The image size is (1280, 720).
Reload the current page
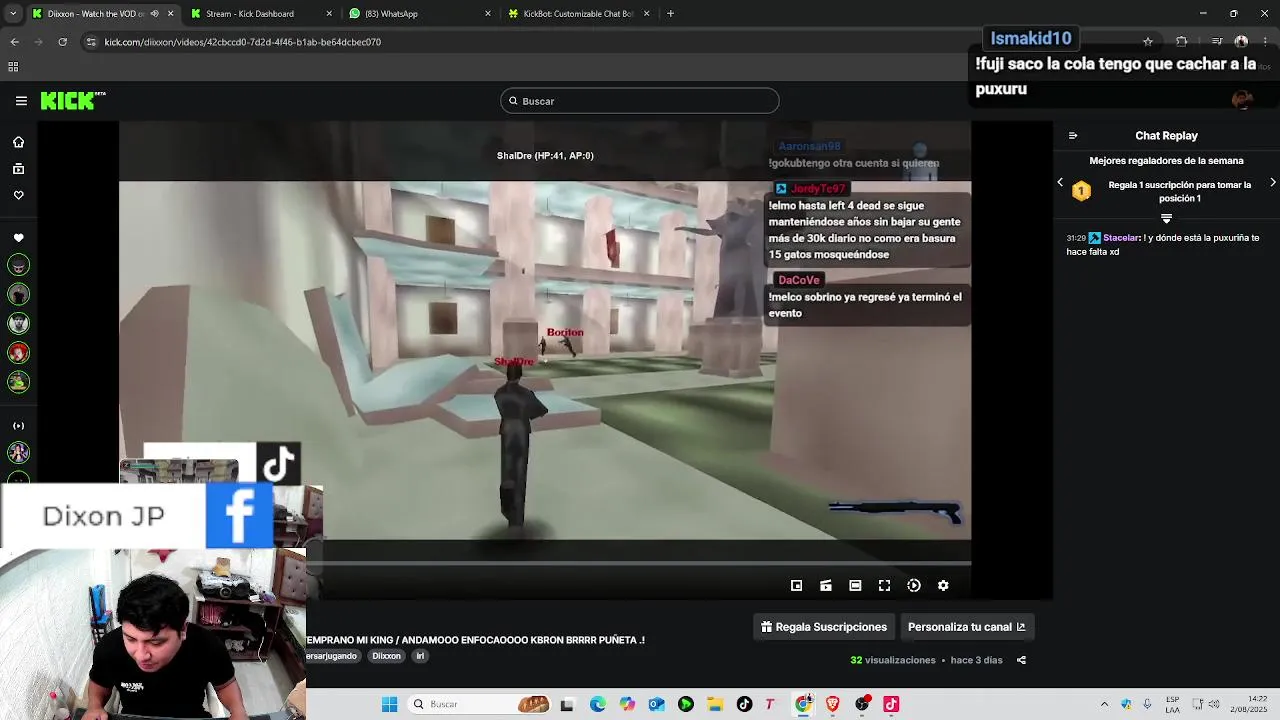62,42
